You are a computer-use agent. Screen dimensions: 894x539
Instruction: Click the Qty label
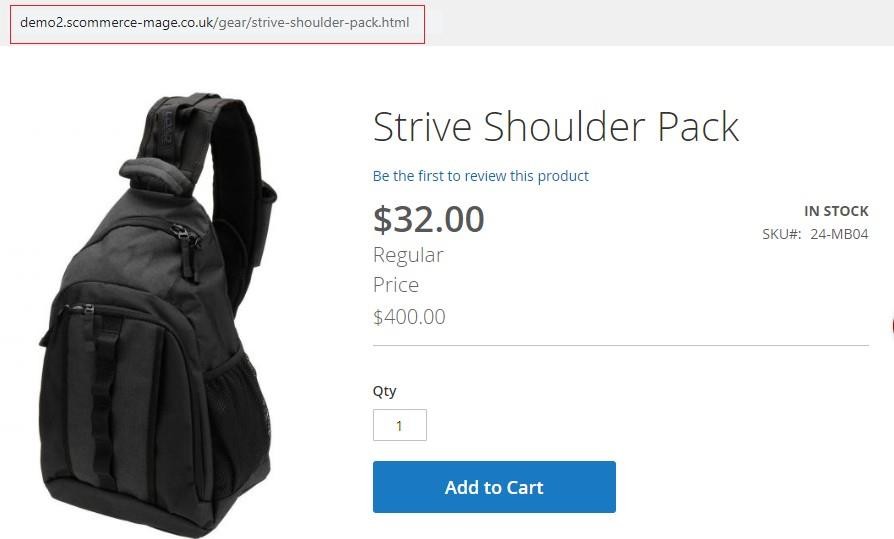pyautogui.click(x=384, y=391)
